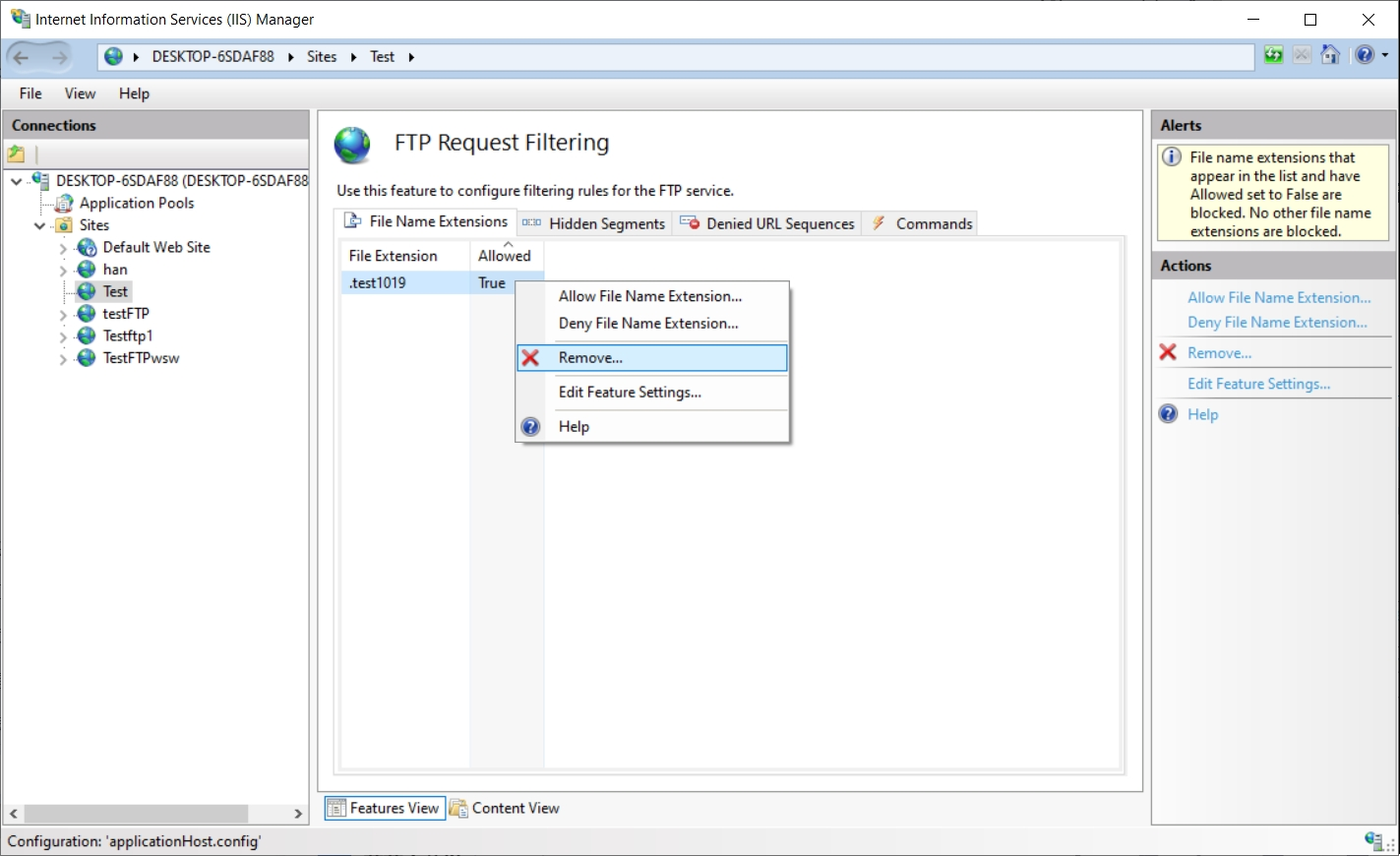Image resolution: width=1400 pixels, height=856 pixels.
Task: Open Help via the toolbar question mark icon
Action: tap(1364, 55)
